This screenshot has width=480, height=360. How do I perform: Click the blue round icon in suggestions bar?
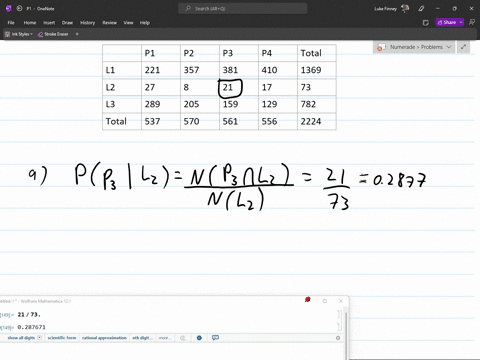(199, 338)
